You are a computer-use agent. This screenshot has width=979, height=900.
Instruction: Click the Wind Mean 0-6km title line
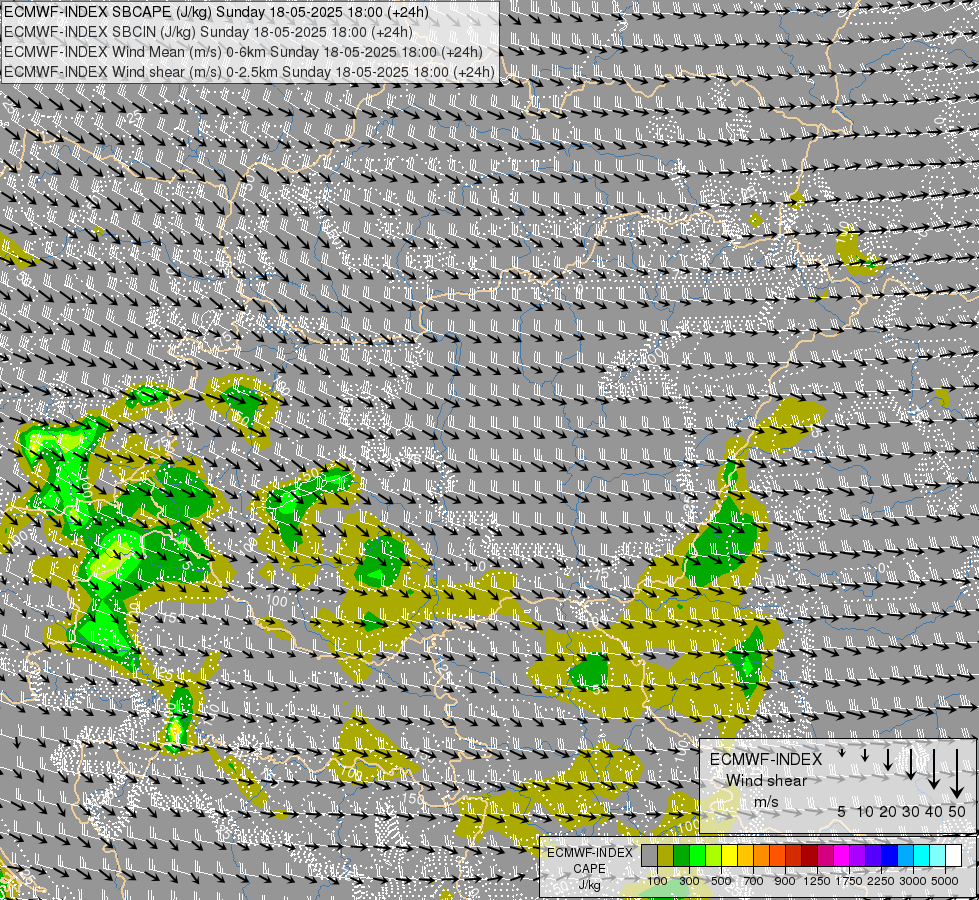click(x=243, y=52)
